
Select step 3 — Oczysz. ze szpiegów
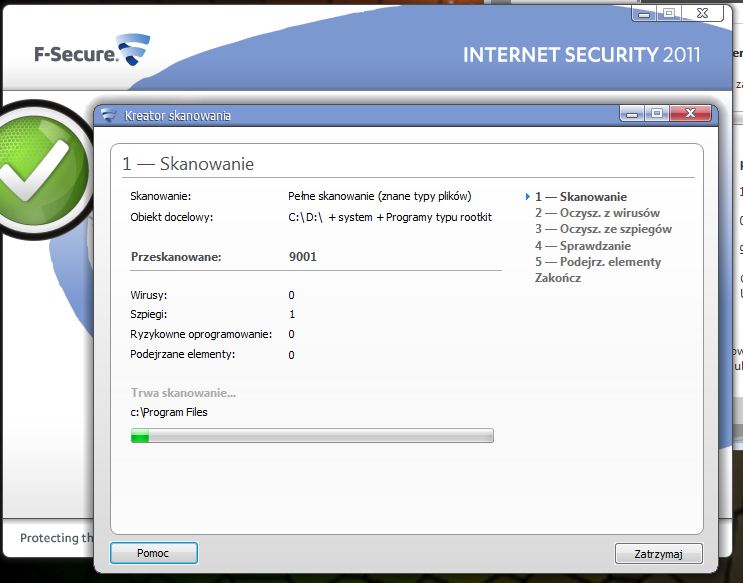[x=604, y=229]
